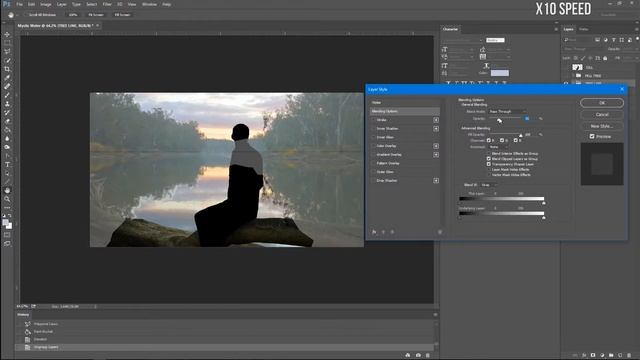Select the Move tool

pos(7,34)
